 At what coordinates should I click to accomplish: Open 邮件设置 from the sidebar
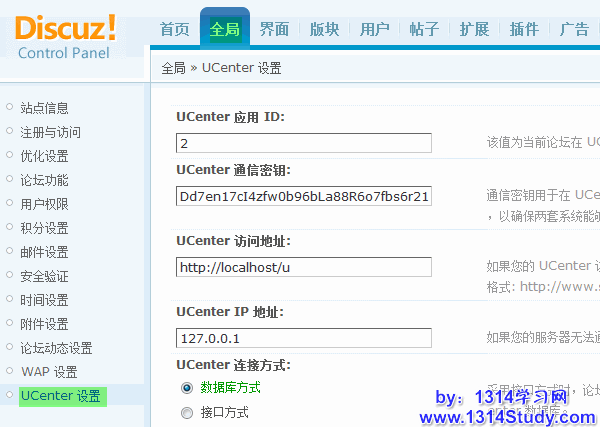tap(44, 252)
